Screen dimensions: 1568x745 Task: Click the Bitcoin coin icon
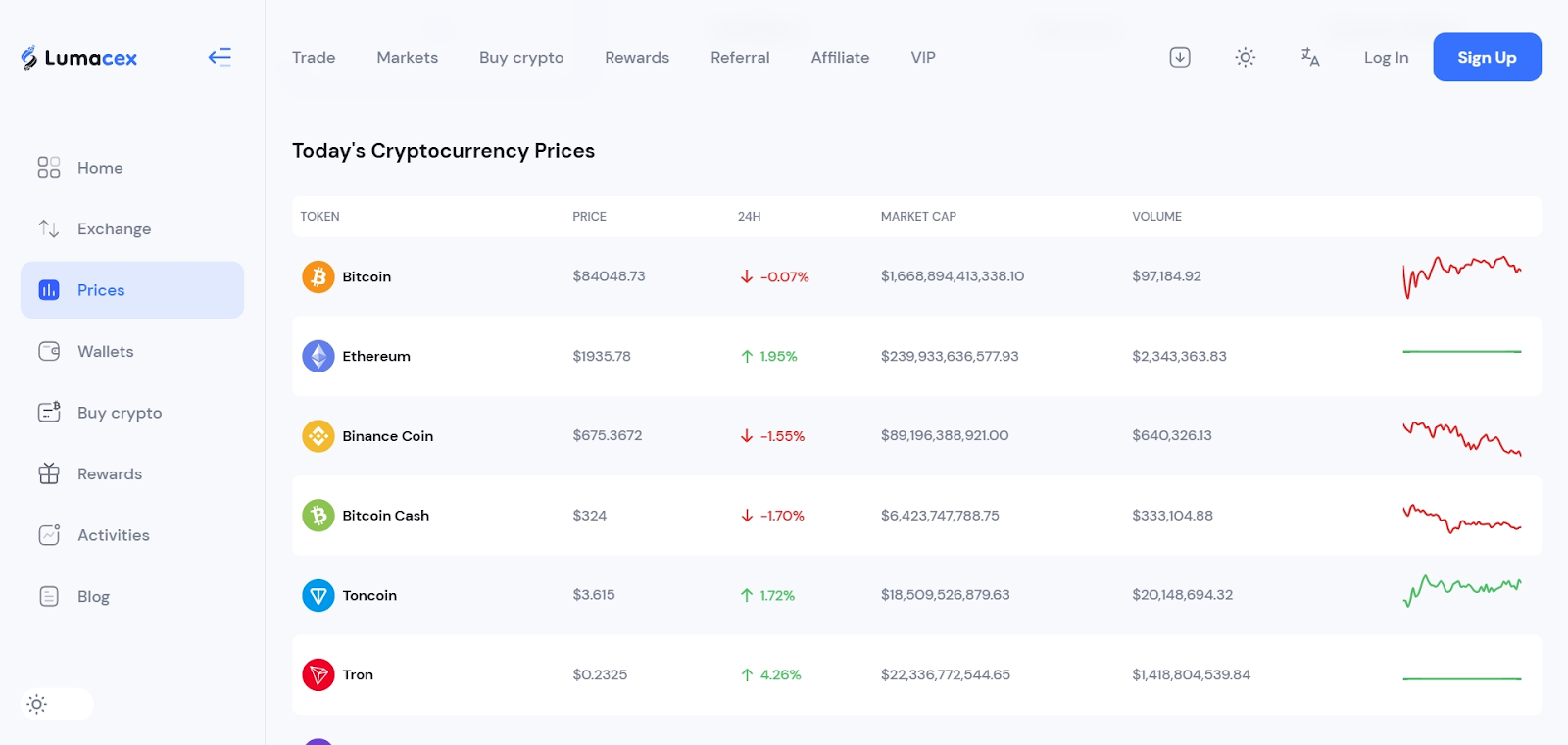(318, 276)
